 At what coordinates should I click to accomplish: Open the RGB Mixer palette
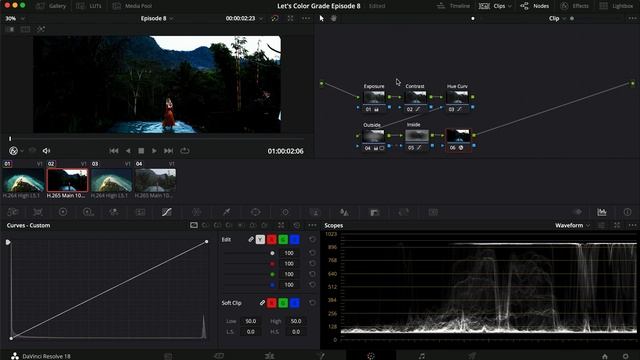point(114,212)
